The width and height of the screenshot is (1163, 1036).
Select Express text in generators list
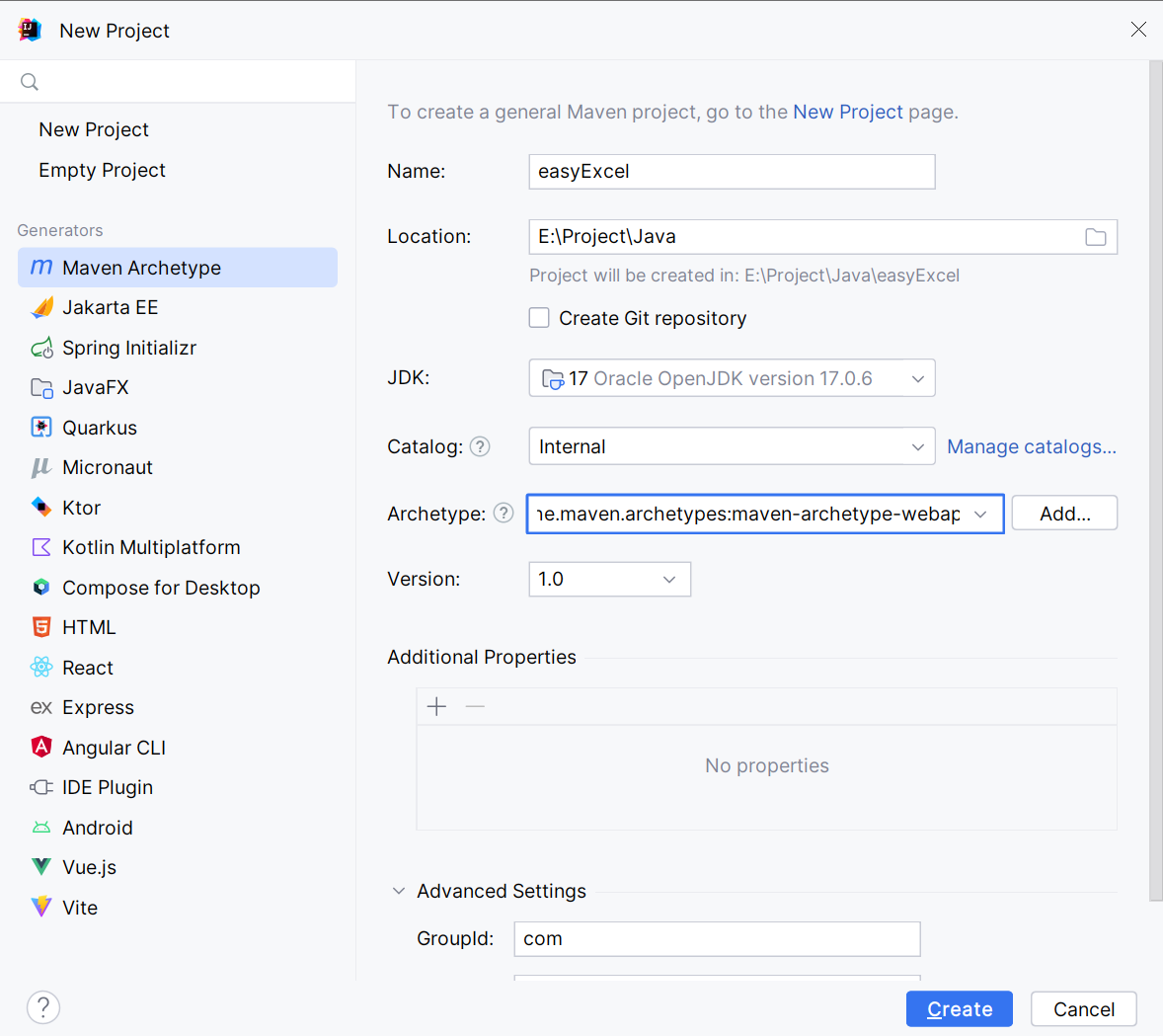click(98, 707)
